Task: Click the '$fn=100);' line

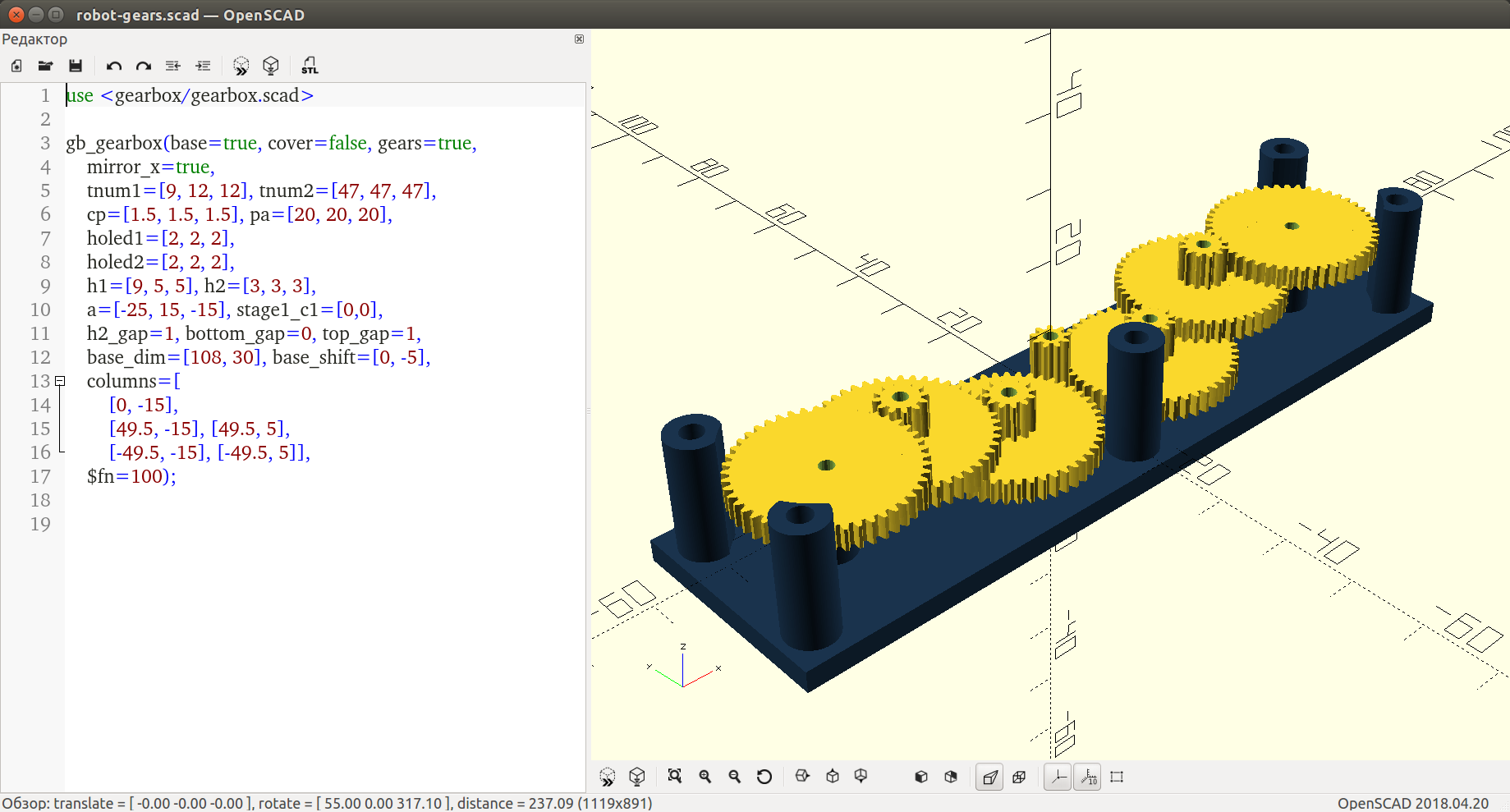Action: [131, 476]
